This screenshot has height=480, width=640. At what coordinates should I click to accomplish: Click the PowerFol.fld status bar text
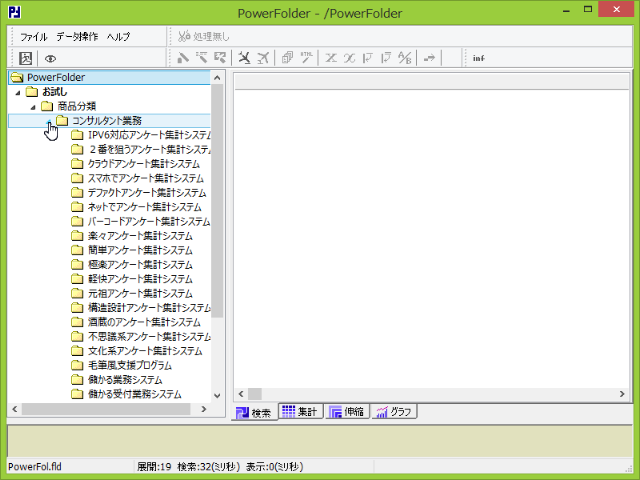pyautogui.click(x=35, y=467)
